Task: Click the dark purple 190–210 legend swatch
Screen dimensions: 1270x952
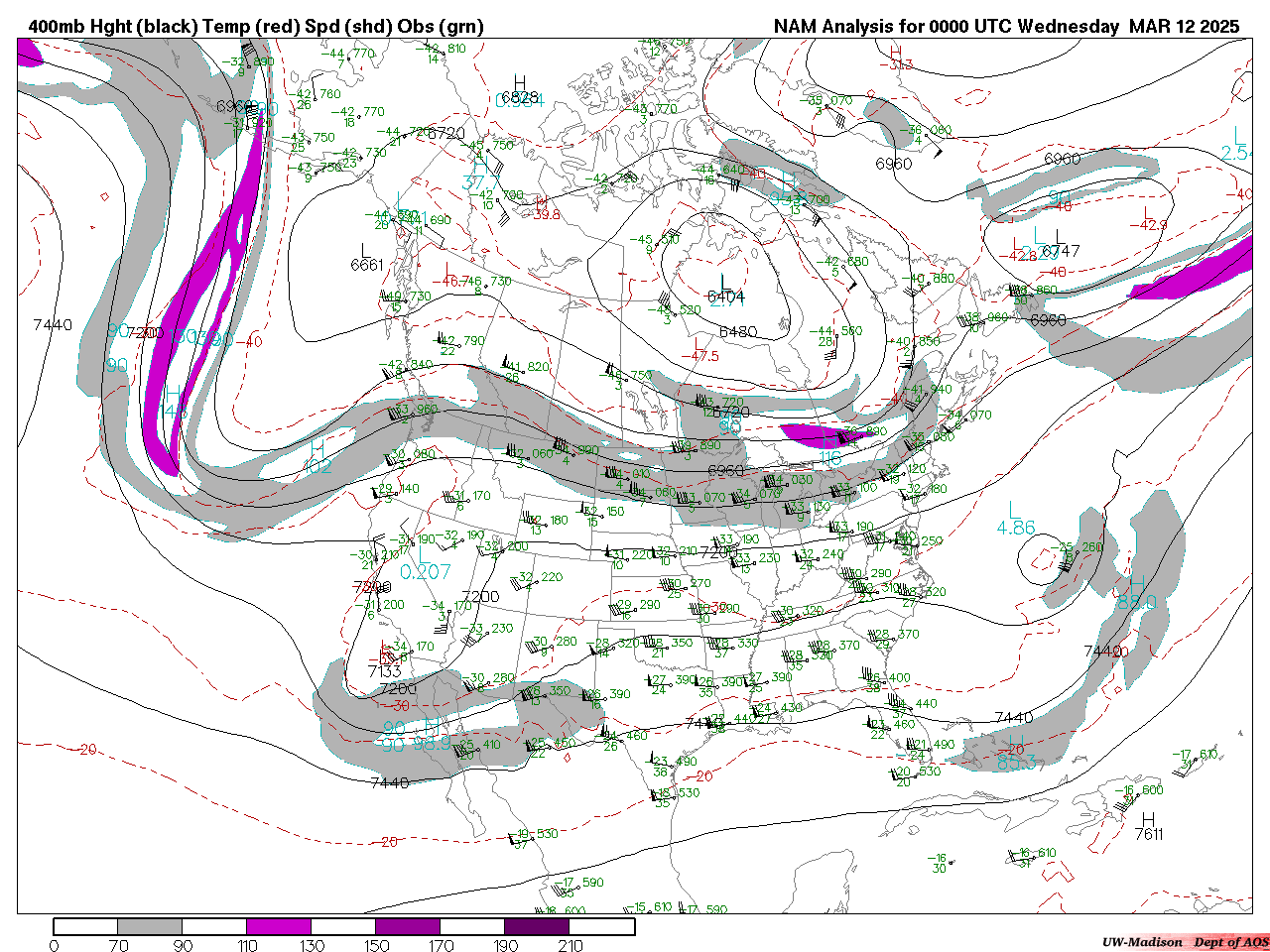Action: click(x=537, y=926)
